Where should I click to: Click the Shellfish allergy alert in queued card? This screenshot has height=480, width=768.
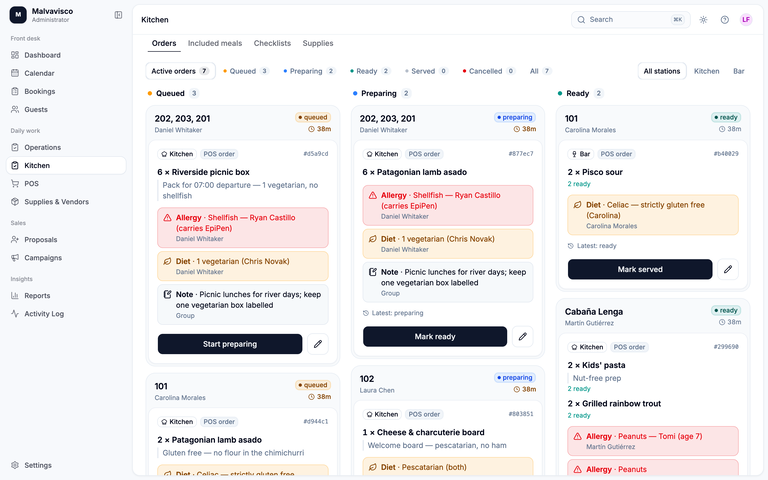click(x=243, y=228)
